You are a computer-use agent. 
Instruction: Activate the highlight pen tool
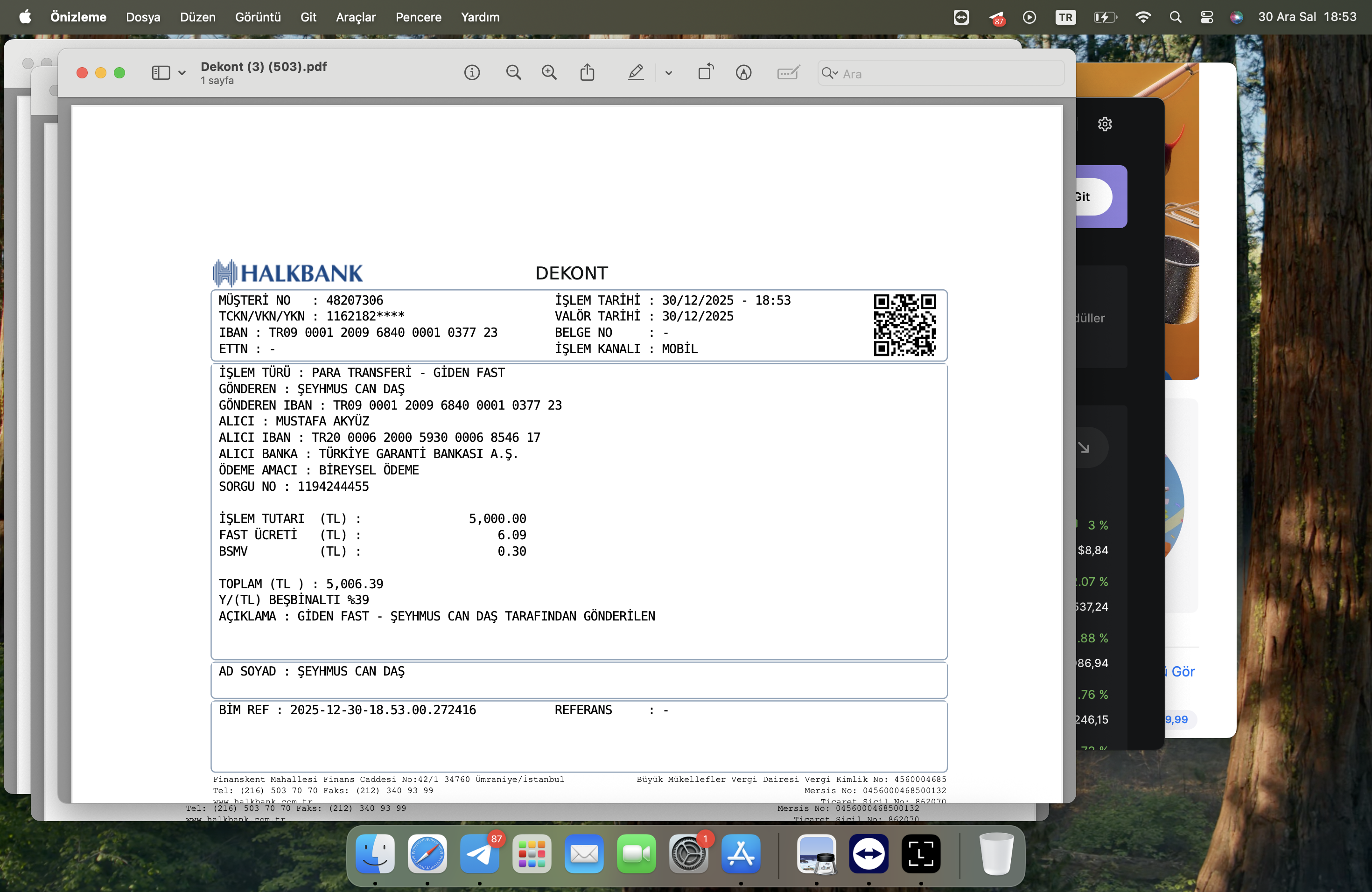pos(636,73)
